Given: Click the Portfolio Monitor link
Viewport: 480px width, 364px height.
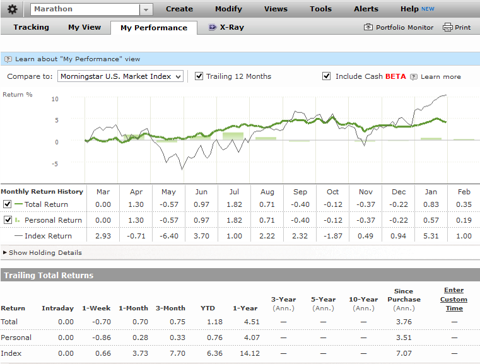Looking at the screenshot, I should 404,27.
